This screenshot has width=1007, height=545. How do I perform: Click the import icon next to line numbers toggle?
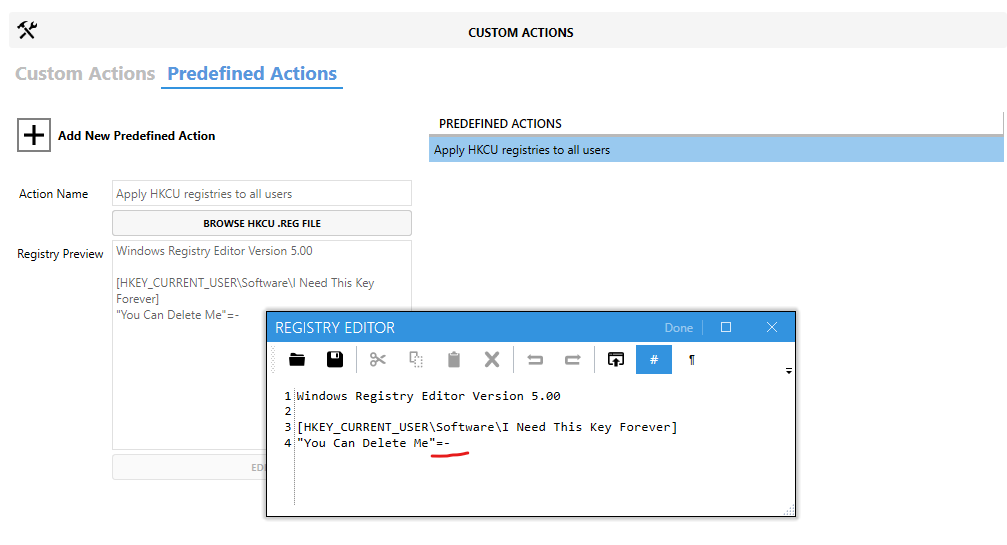pyautogui.click(x=616, y=359)
